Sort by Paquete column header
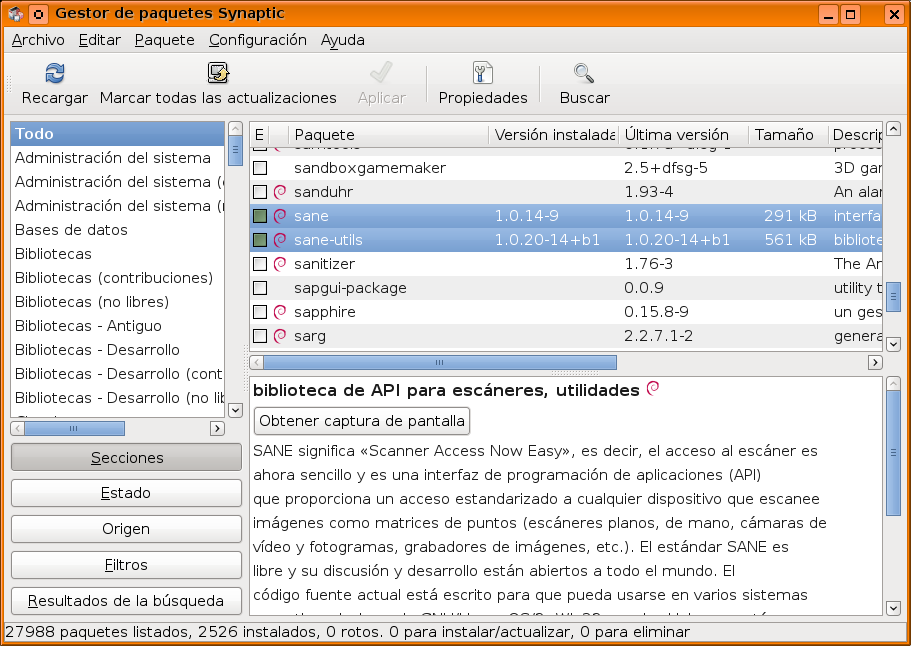This screenshot has width=911, height=646. 388,135
